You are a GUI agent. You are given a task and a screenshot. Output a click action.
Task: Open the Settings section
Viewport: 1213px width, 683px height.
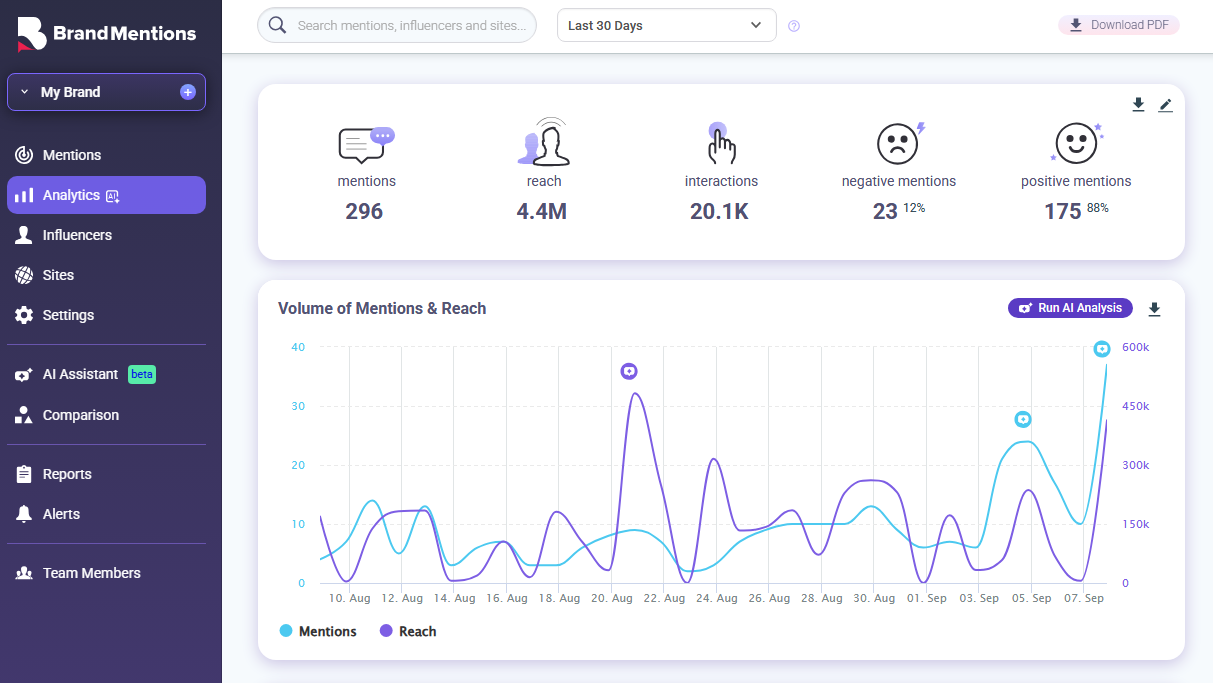coord(66,314)
